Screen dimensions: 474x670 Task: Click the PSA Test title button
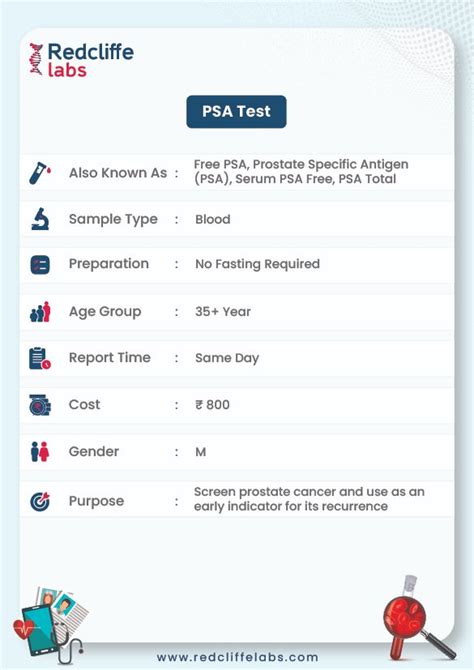(236, 112)
